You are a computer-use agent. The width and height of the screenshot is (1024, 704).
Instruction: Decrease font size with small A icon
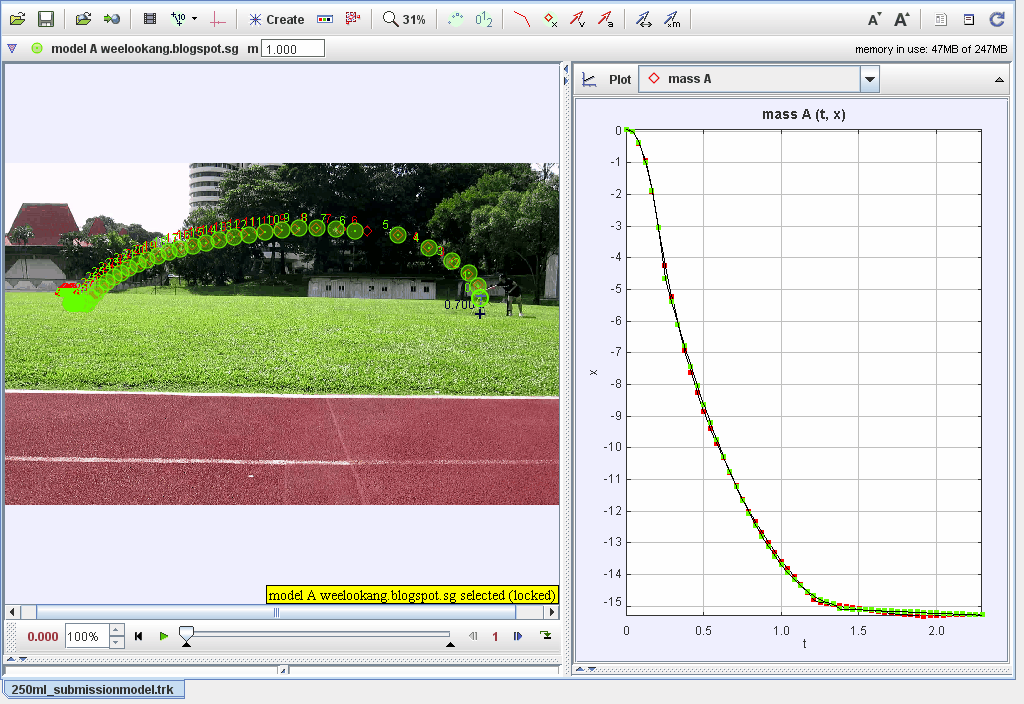tap(874, 20)
